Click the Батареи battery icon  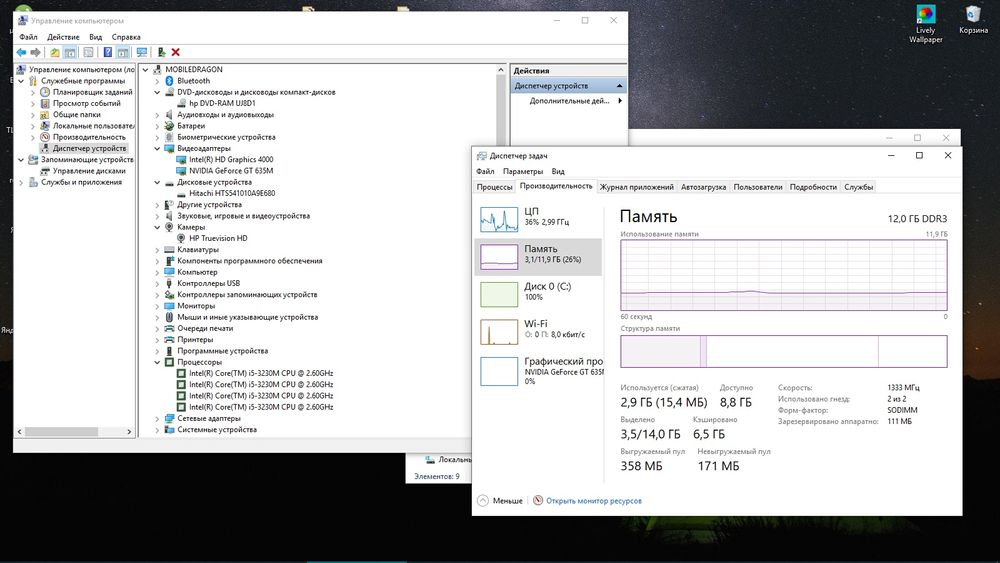pyautogui.click(x=169, y=126)
